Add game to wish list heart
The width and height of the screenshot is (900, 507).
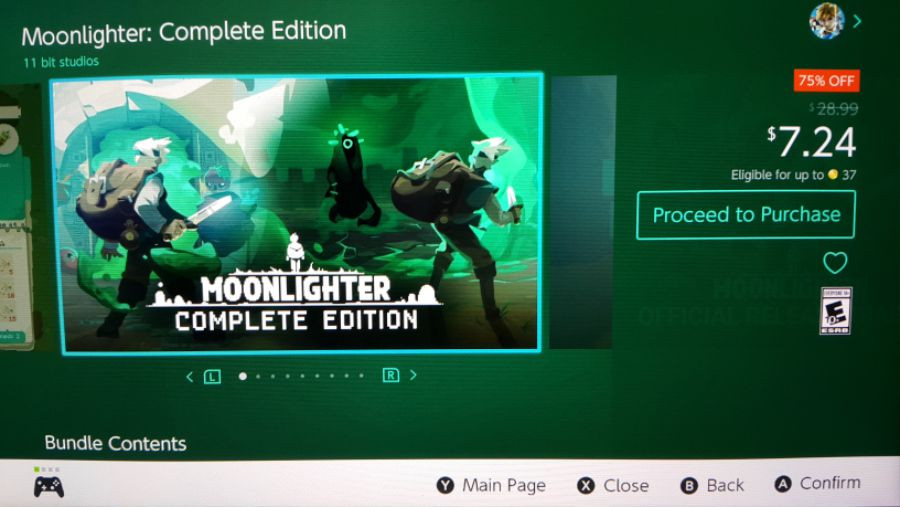coord(835,263)
